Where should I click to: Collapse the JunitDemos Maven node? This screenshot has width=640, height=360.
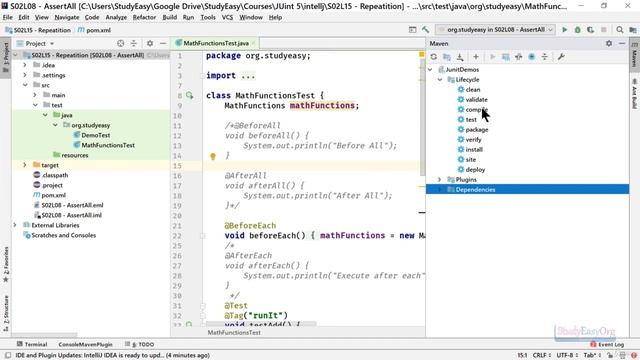[x=430, y=70]
